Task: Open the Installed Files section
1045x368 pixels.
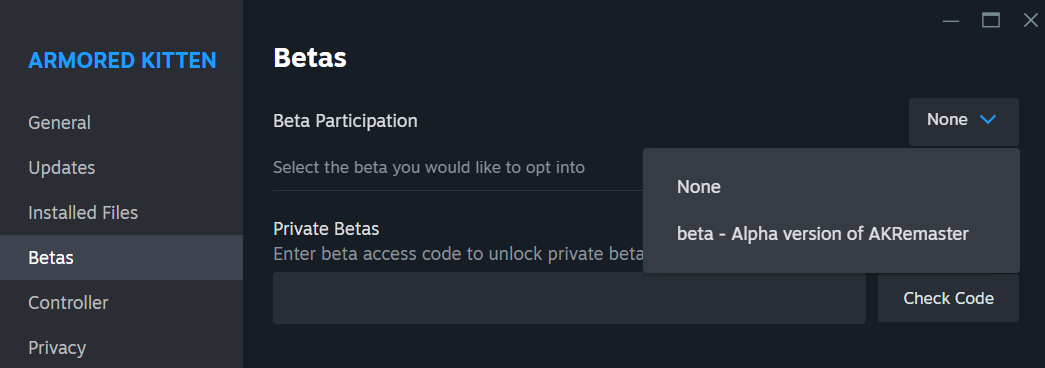Action: tap(83, 213)
